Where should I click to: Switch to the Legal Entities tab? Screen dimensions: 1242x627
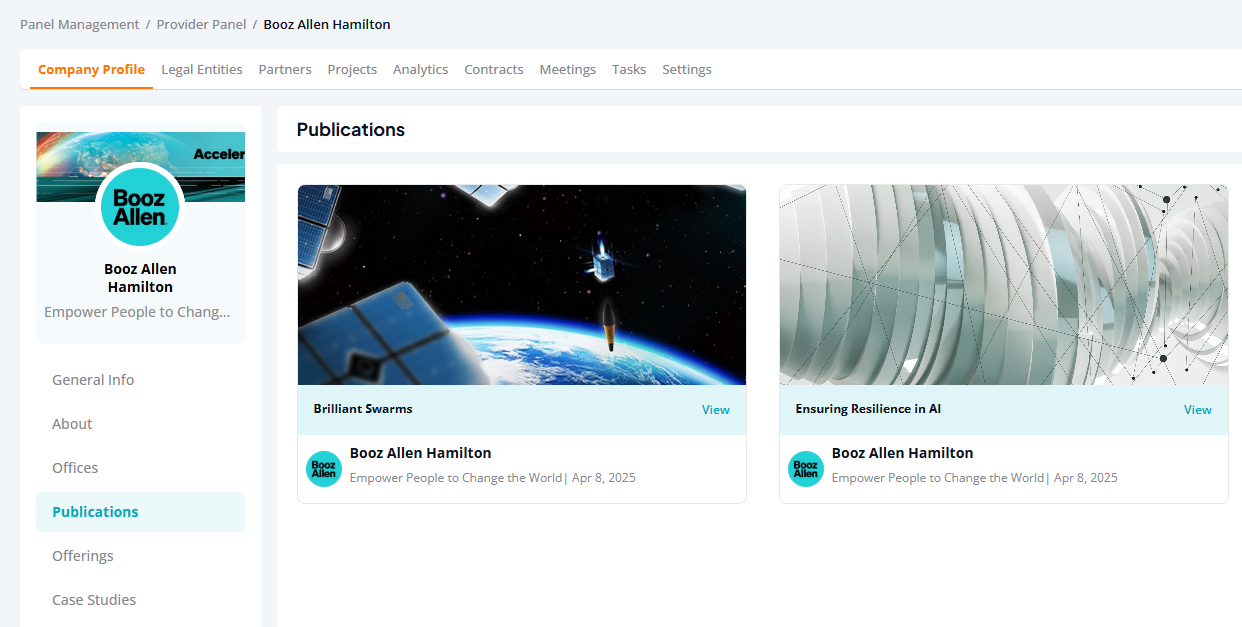click(x=202, y=69)
